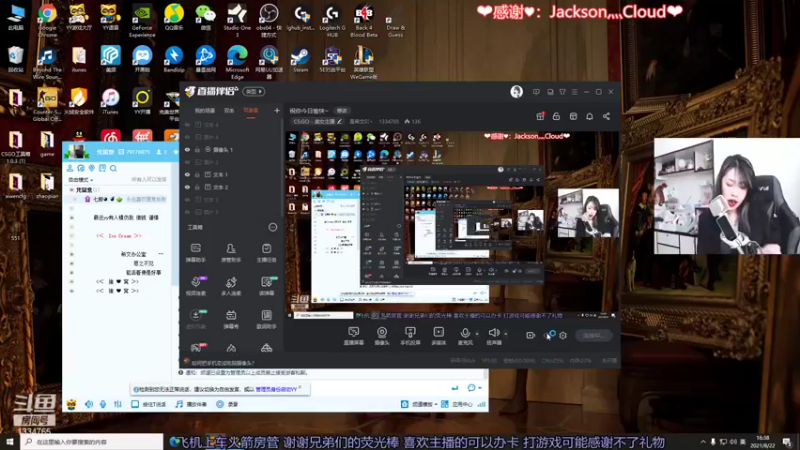Start video co-streaming microphone tool
The height and width of the screenshot is (450, 800).
[196, 286]
